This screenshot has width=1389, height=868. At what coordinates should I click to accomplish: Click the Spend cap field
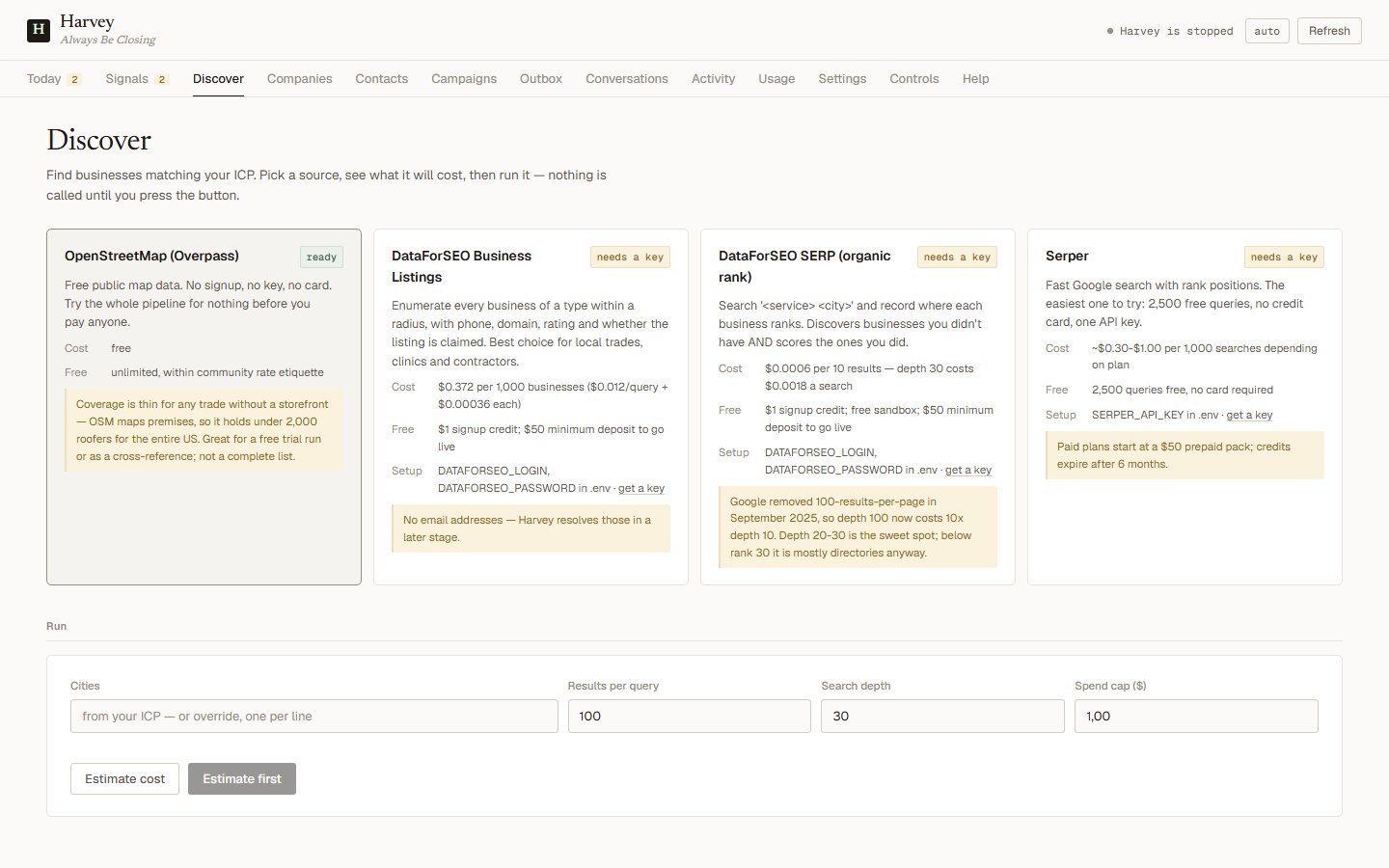coord(1196,716)
